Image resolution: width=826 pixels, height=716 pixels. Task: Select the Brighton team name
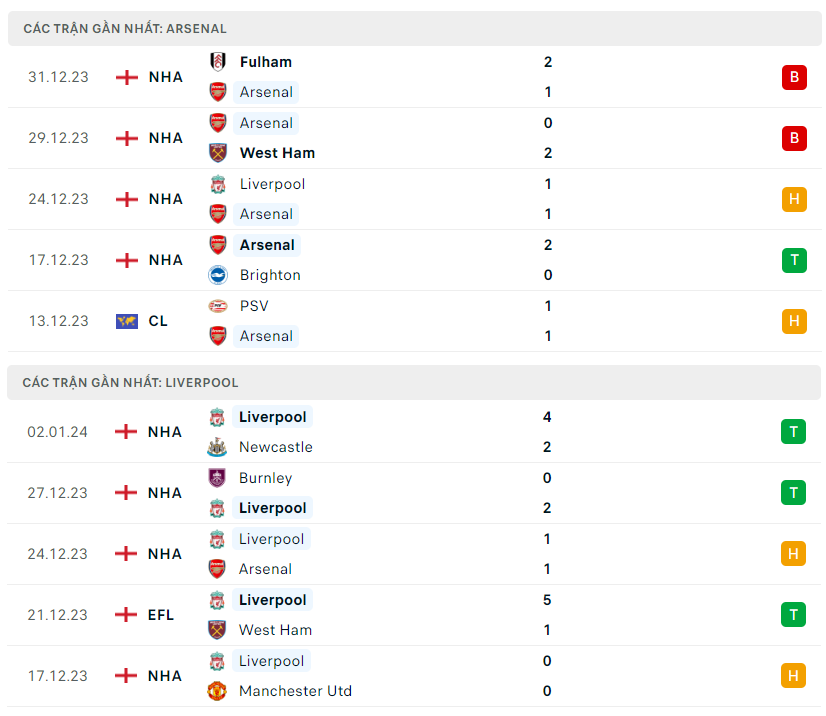270,275
